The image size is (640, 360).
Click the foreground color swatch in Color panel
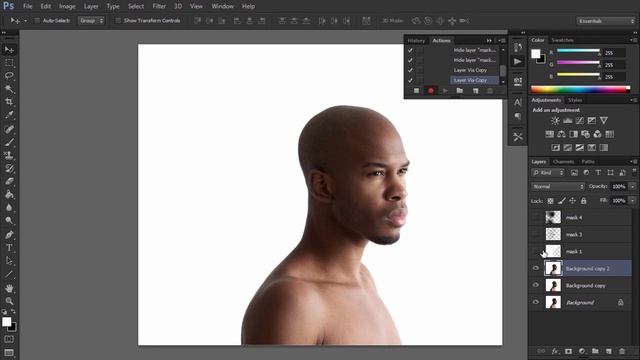pyautogui.click(x=536, y=53)
